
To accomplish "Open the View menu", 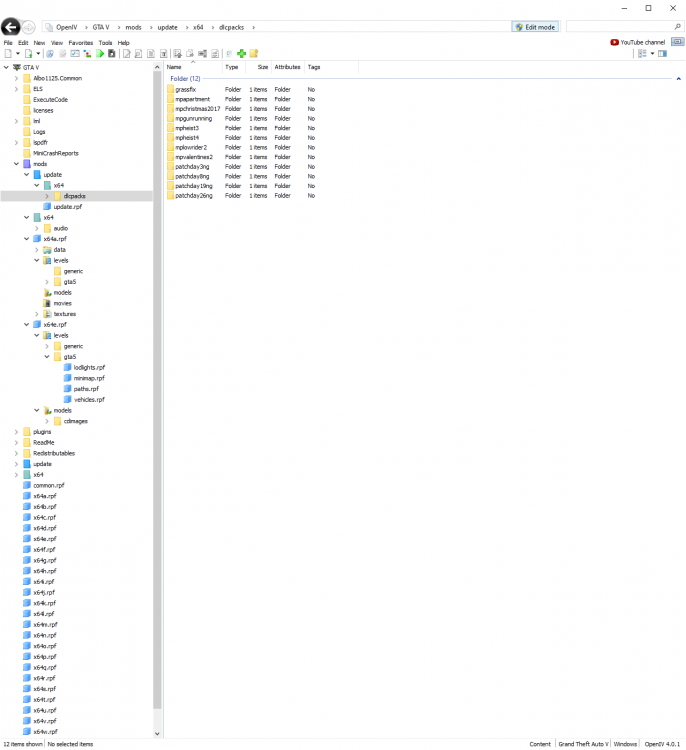I will (x=57, y=43).
